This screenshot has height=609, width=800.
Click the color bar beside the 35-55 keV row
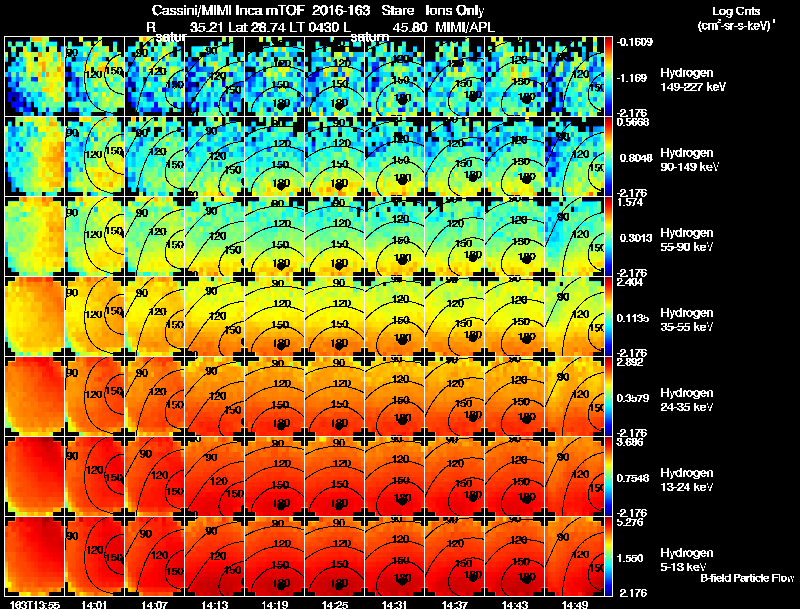click(x=608, y=316)
